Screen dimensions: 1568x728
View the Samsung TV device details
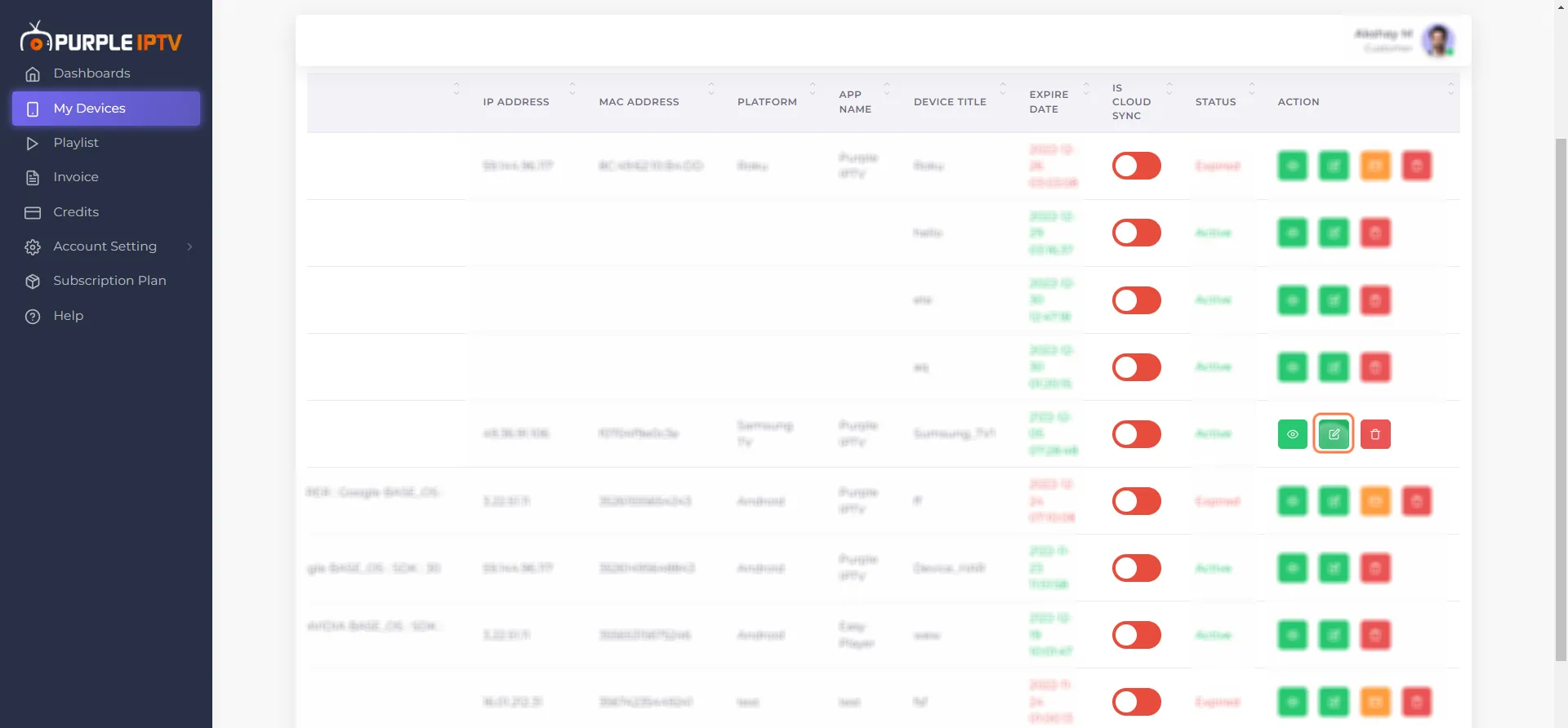point(1292,434)
